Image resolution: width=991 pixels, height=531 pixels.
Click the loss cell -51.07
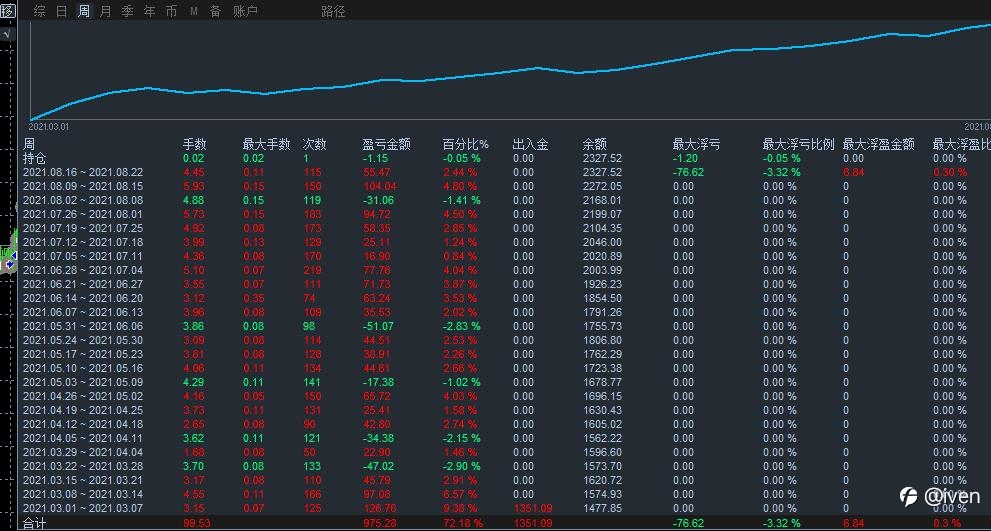379,326
